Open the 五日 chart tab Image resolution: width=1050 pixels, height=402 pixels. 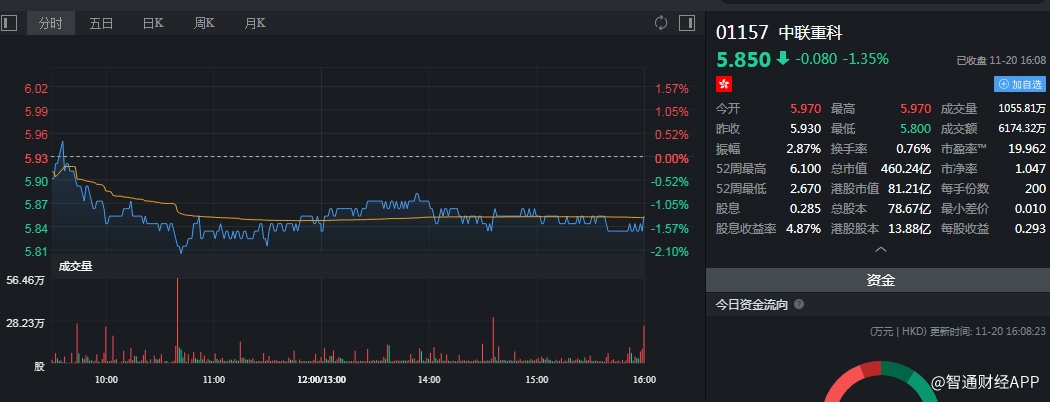pyautogui.click(x=101, y=22)
